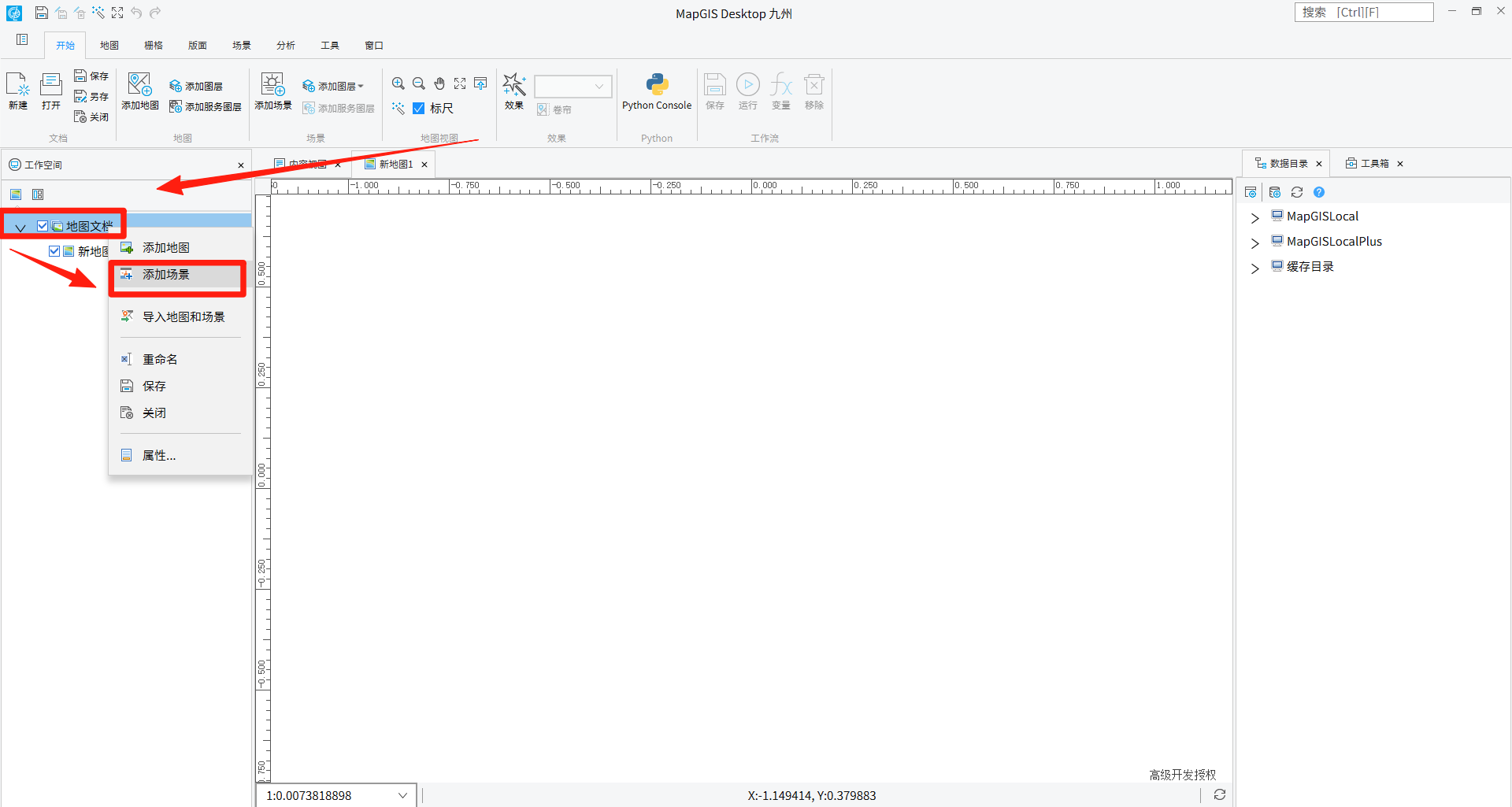Click the blue help icon in data catalog

(1319, 192)
